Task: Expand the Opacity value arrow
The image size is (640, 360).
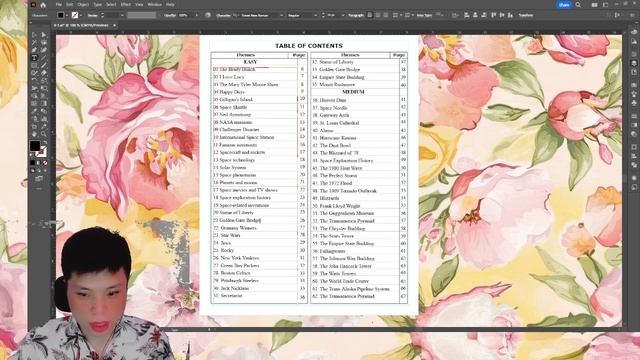Action: (x=196, y=16)
